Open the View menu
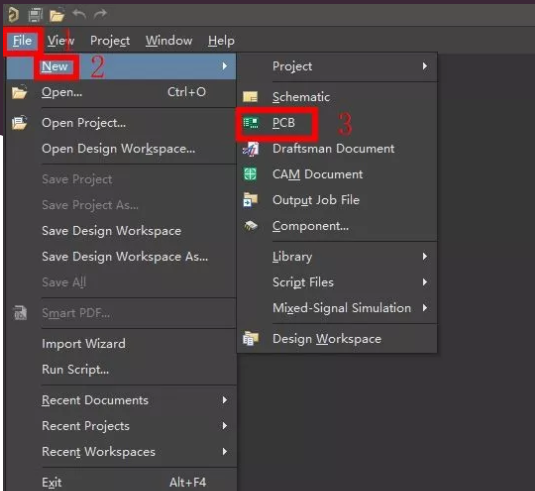This screenshot has width=535, height=491. coord(61,41)
